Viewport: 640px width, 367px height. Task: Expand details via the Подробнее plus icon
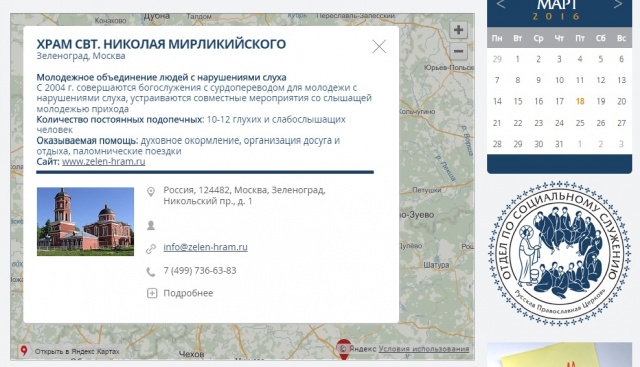point(152,293)
